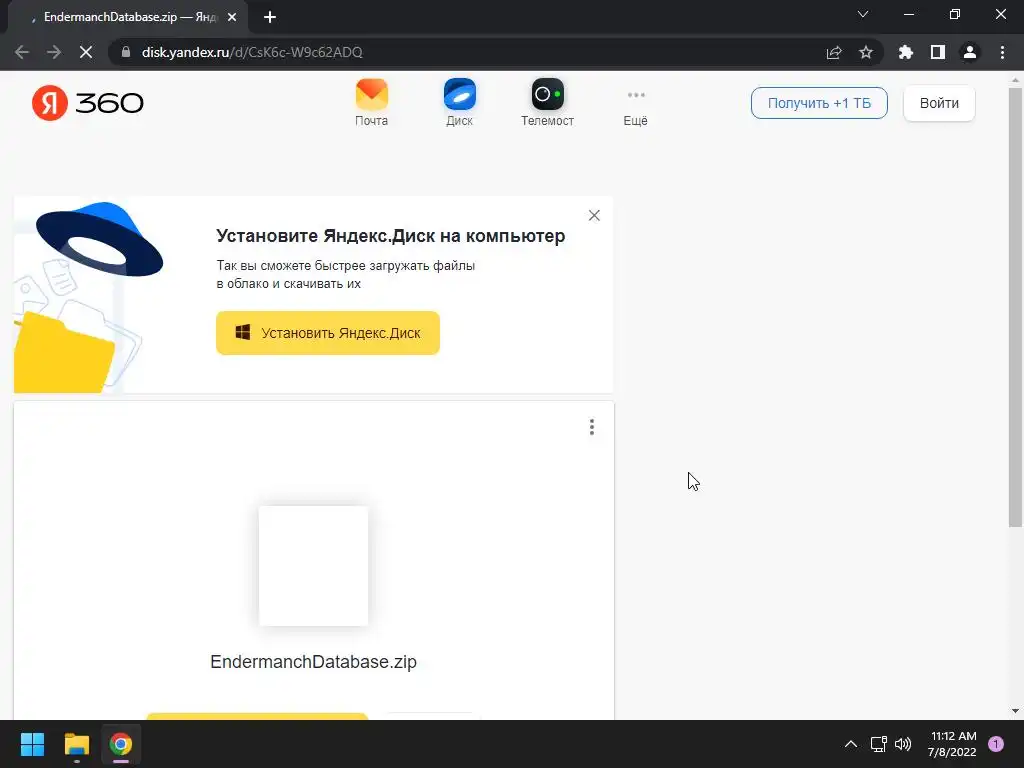
Task: Click the Войти login button
Action: point(939,103)
